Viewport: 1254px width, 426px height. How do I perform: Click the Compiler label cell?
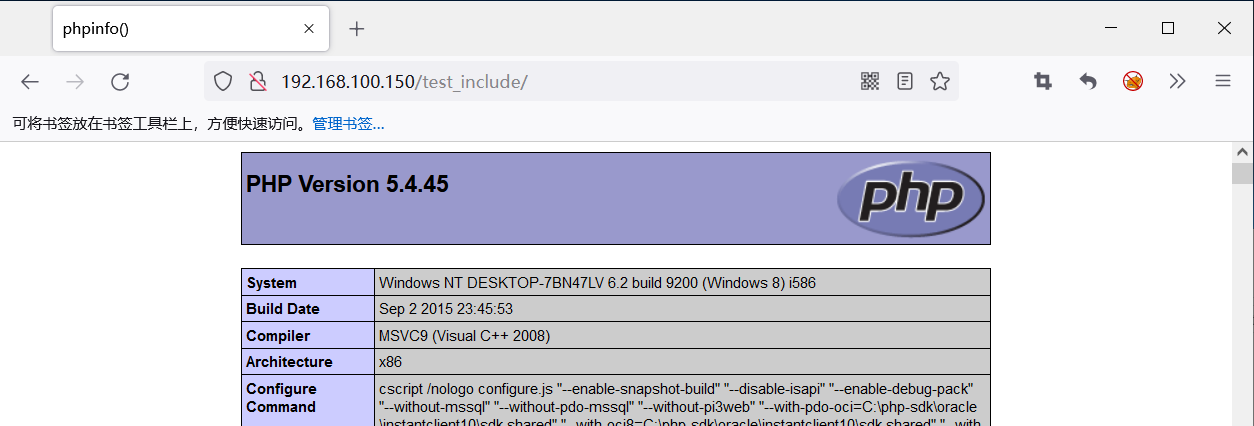[x=308, y=336]
